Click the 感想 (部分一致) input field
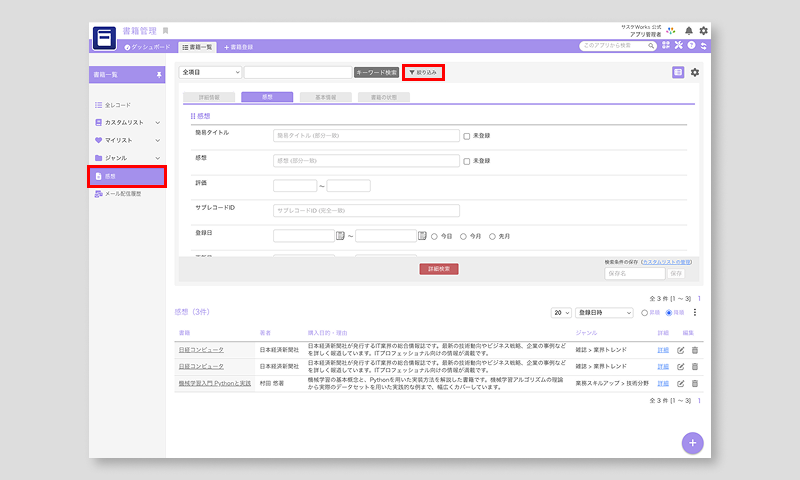The image size is (800, 480). click(366, 161)
